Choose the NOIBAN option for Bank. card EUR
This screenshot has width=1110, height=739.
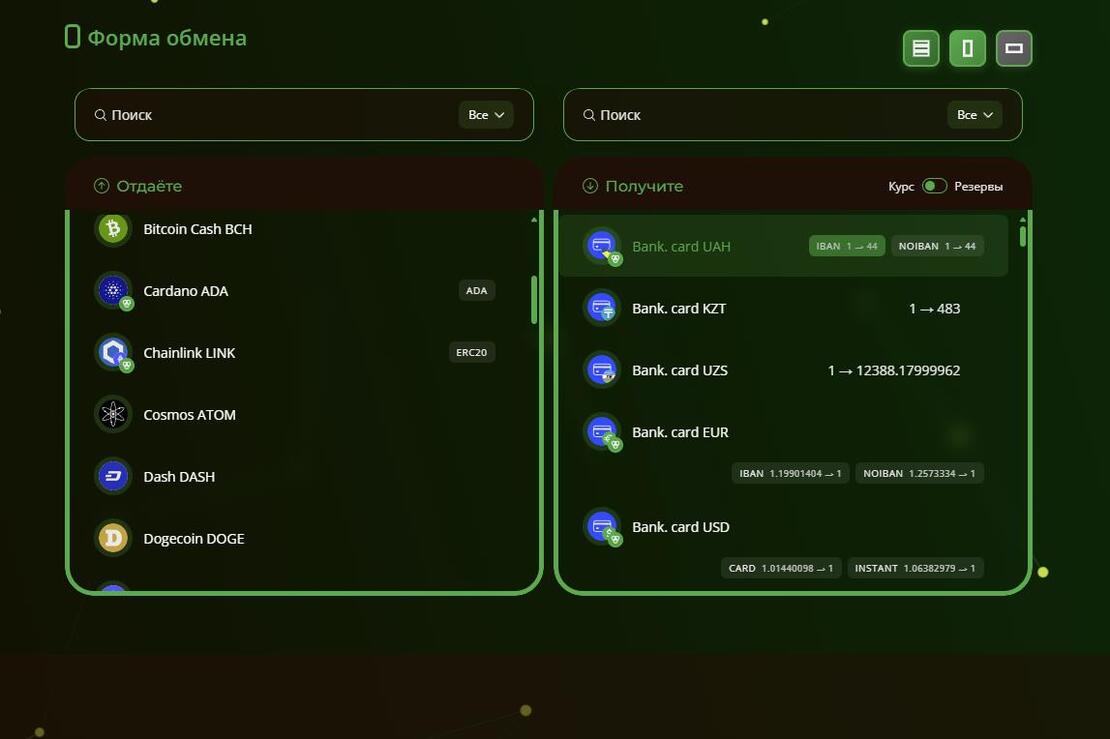click(919, 473)
